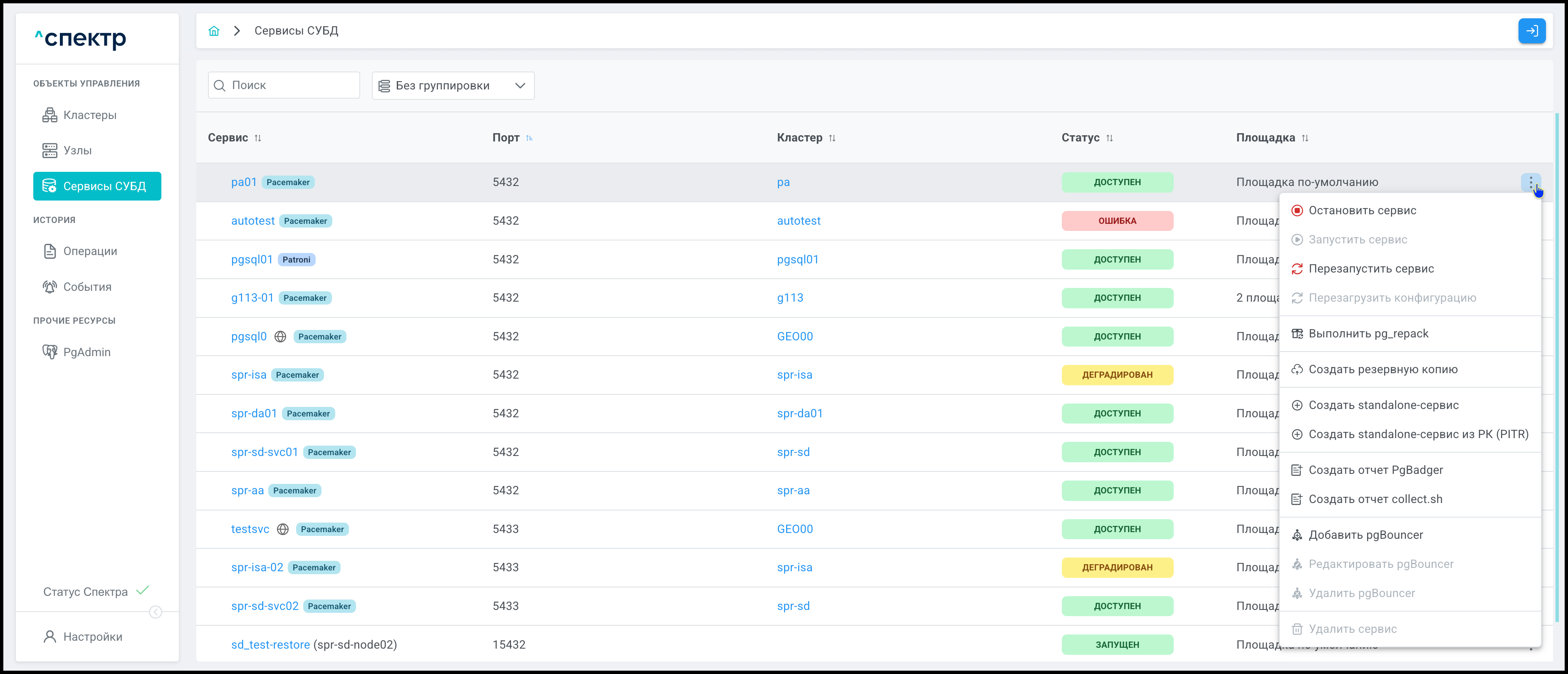Click globe icon next to testsvc service
1568x674 pixels.
point(282,529)
